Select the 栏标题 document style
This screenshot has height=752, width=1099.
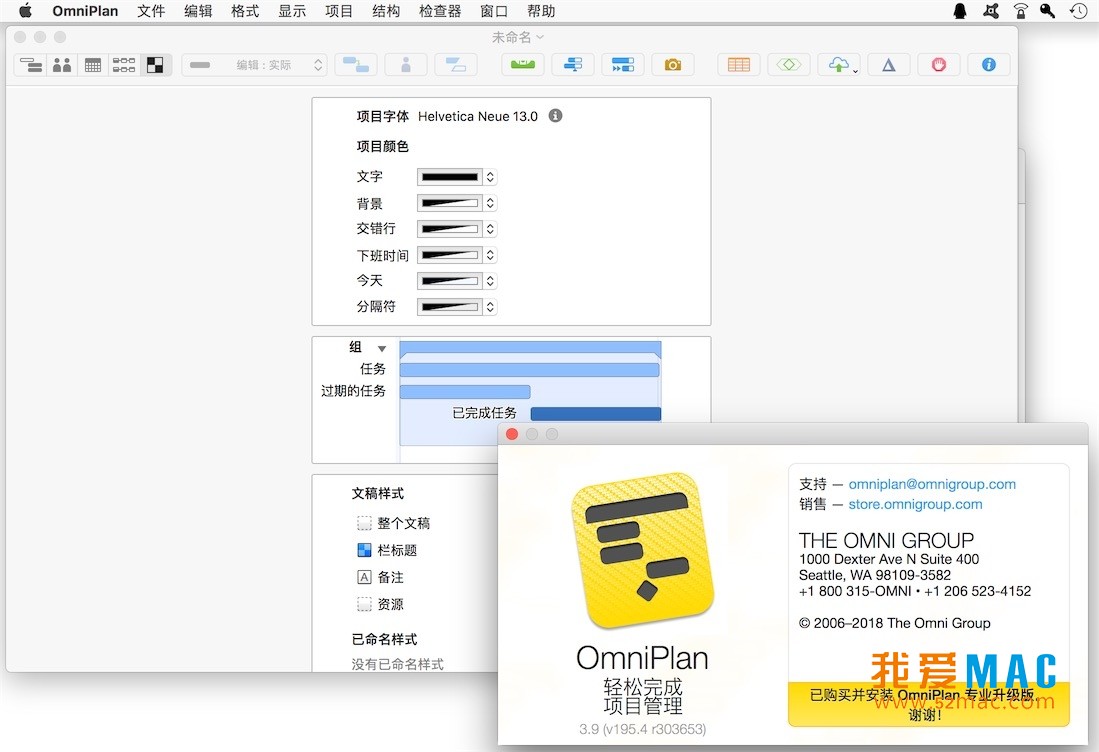pyautogui.click(x=387, y=550)
